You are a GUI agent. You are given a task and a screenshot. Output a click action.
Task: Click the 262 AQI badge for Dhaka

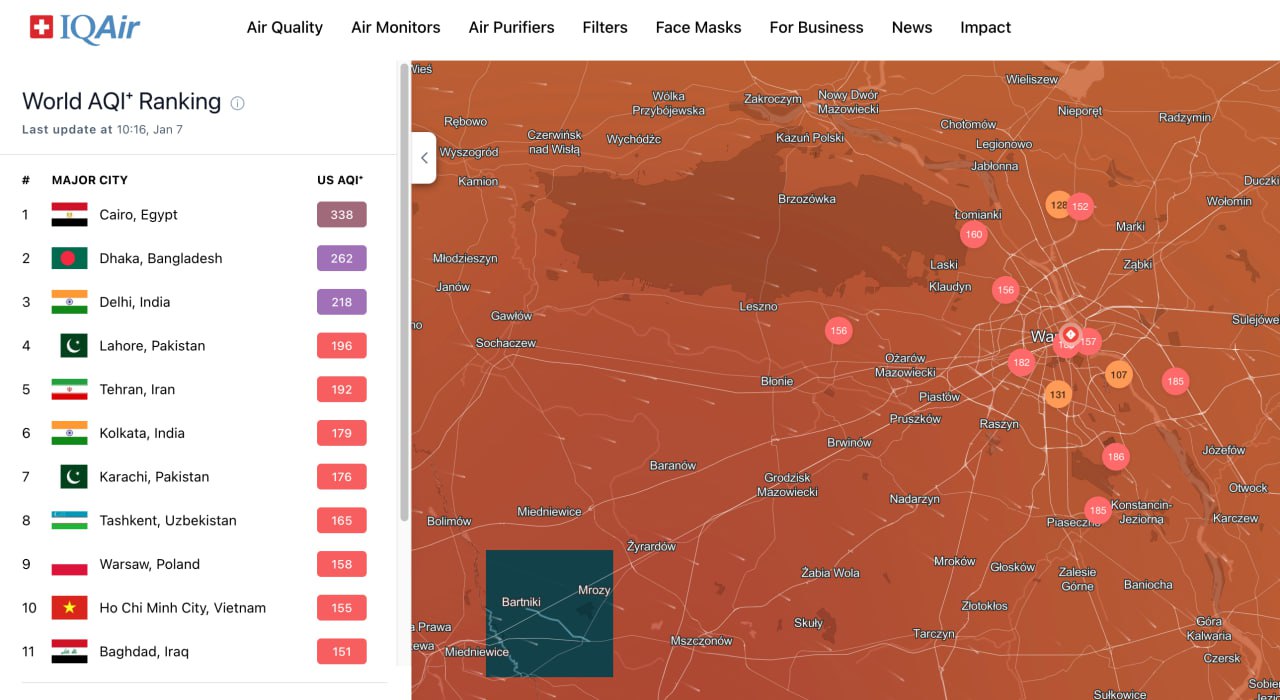tap(342, 258)
